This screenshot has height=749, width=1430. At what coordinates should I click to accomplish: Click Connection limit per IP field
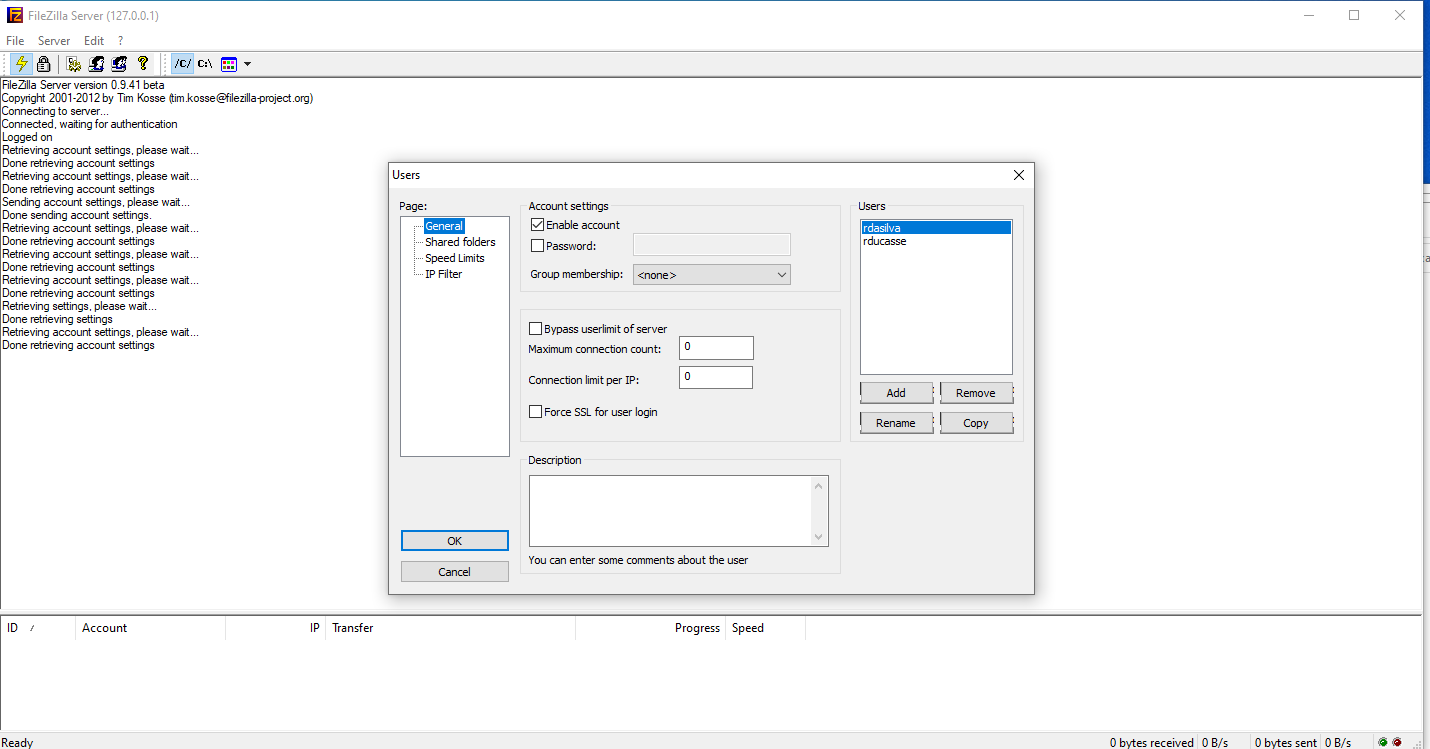click(x=716, y=378)
